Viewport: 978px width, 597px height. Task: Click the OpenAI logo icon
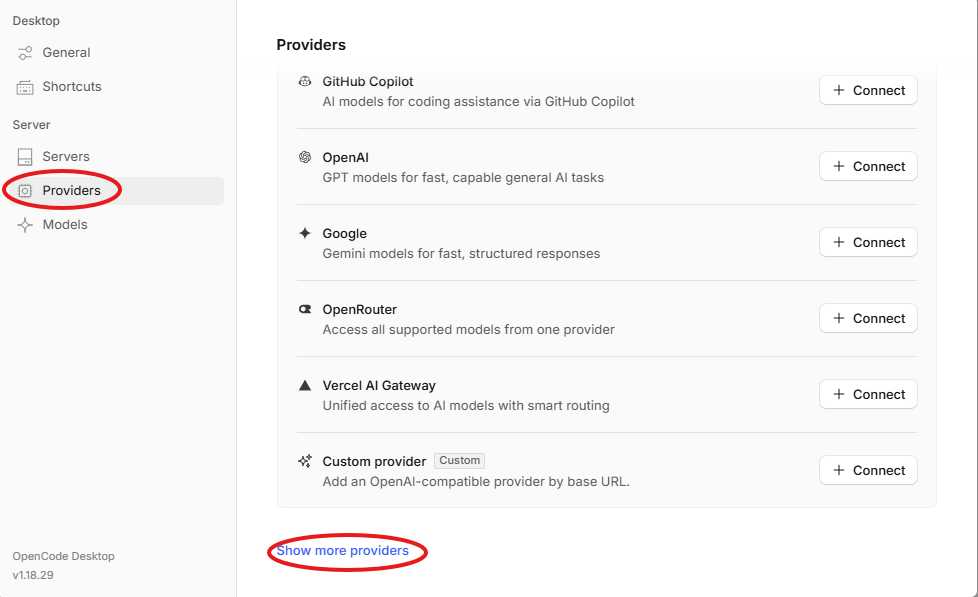click(x=304, y=157)
